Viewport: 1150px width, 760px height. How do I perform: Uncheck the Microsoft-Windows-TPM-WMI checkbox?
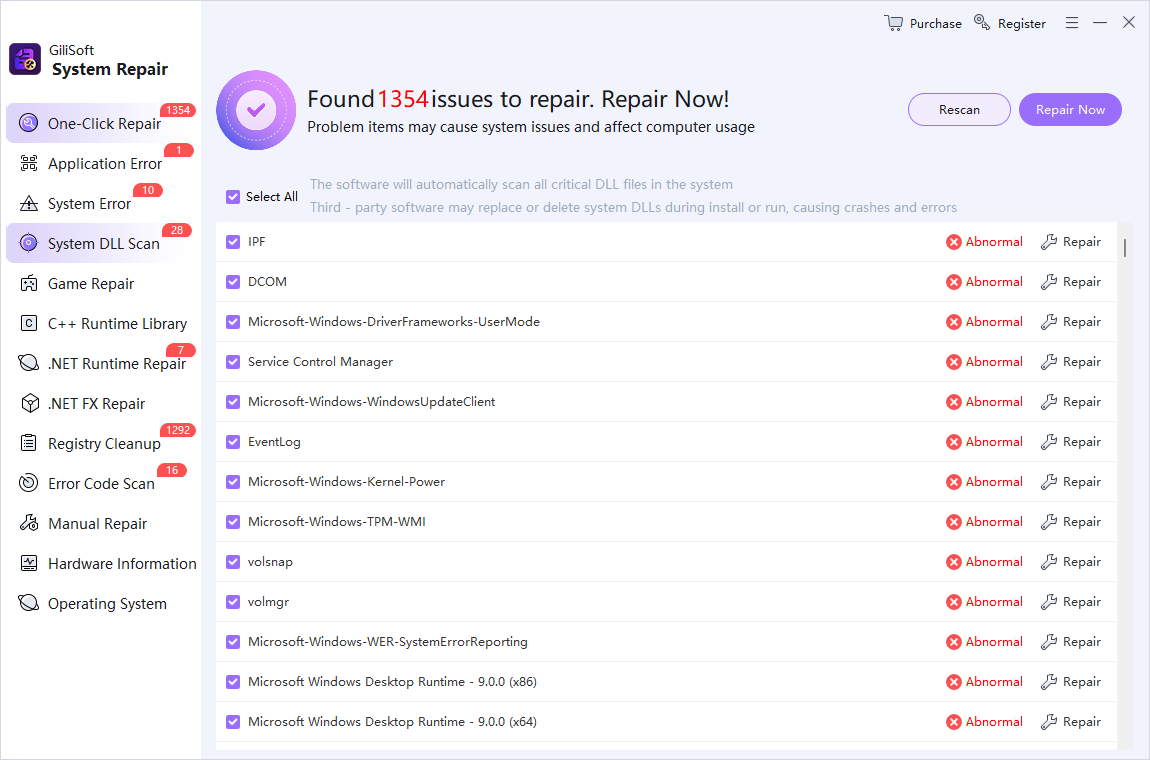coord(233,522)
